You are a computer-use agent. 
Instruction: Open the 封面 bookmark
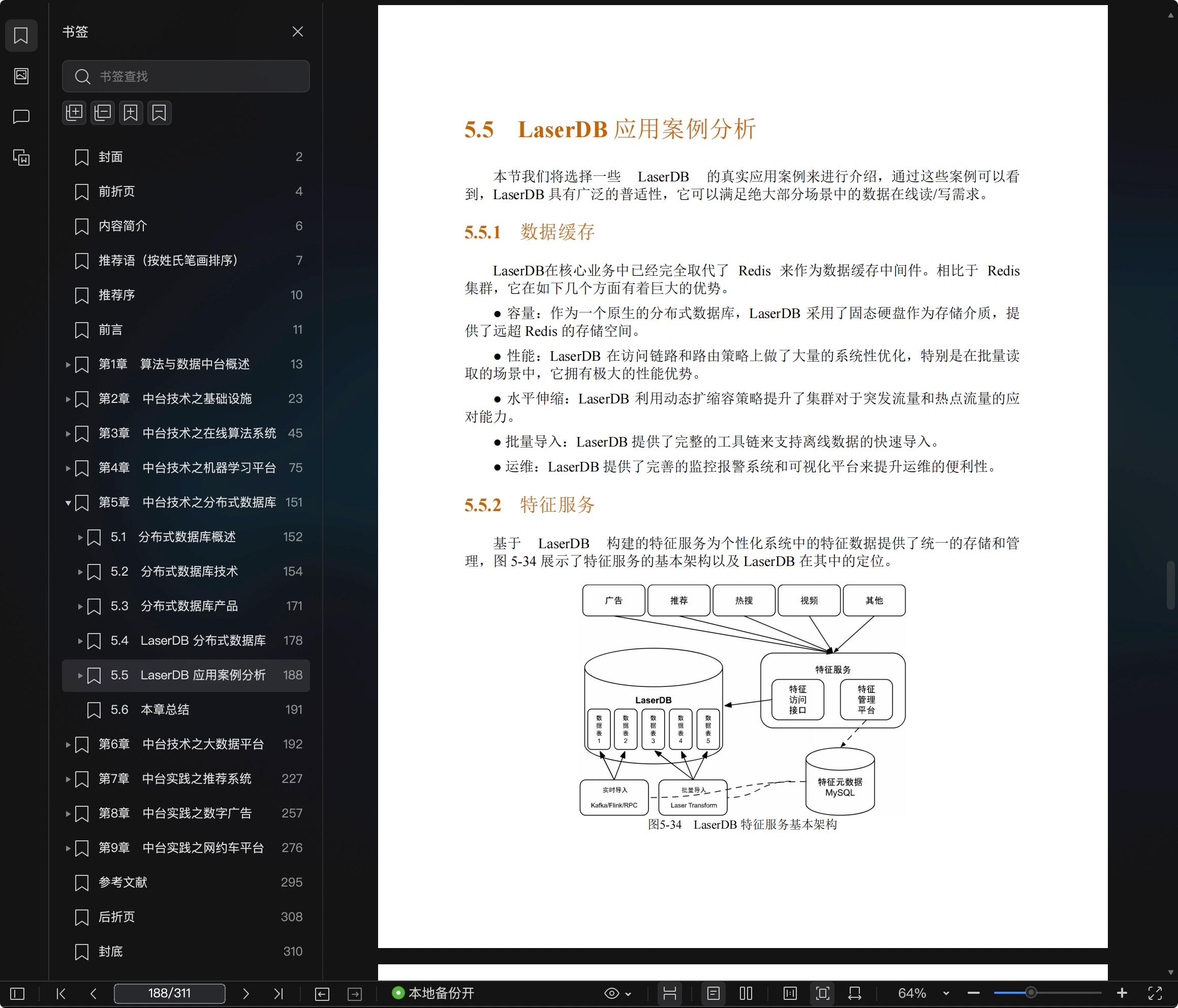(186, 157)
